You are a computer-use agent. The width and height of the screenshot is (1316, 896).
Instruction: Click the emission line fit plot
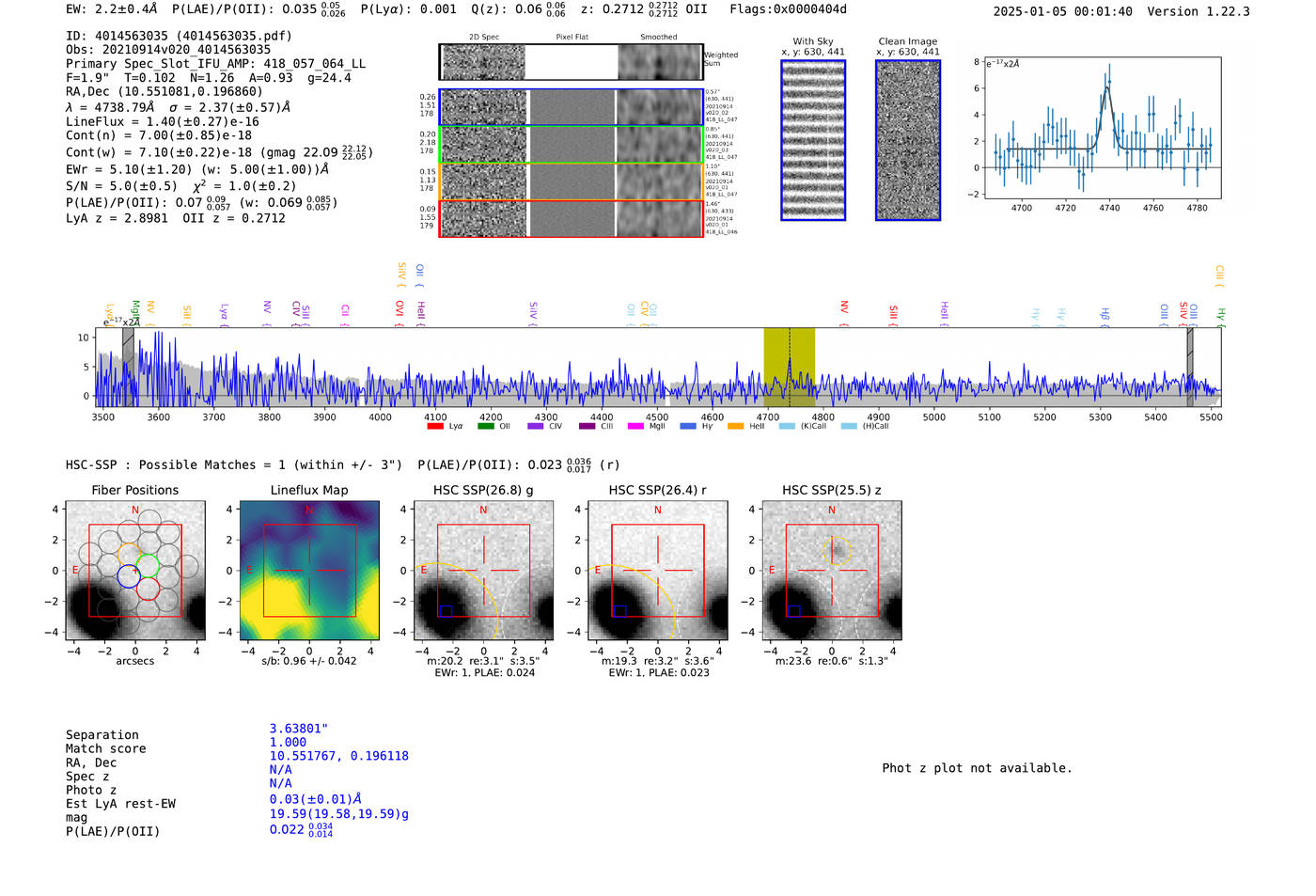click(1102, 129)
